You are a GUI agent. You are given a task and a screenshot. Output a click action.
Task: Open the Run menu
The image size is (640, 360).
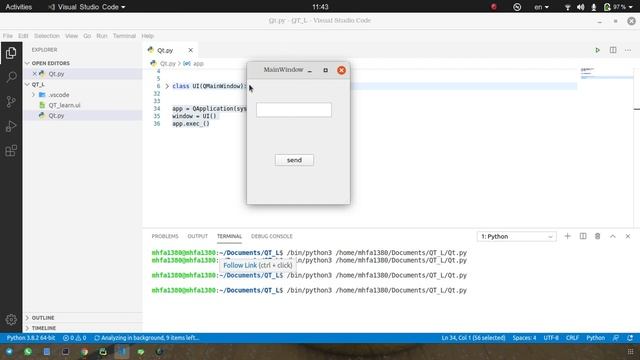tap(102, 36)
